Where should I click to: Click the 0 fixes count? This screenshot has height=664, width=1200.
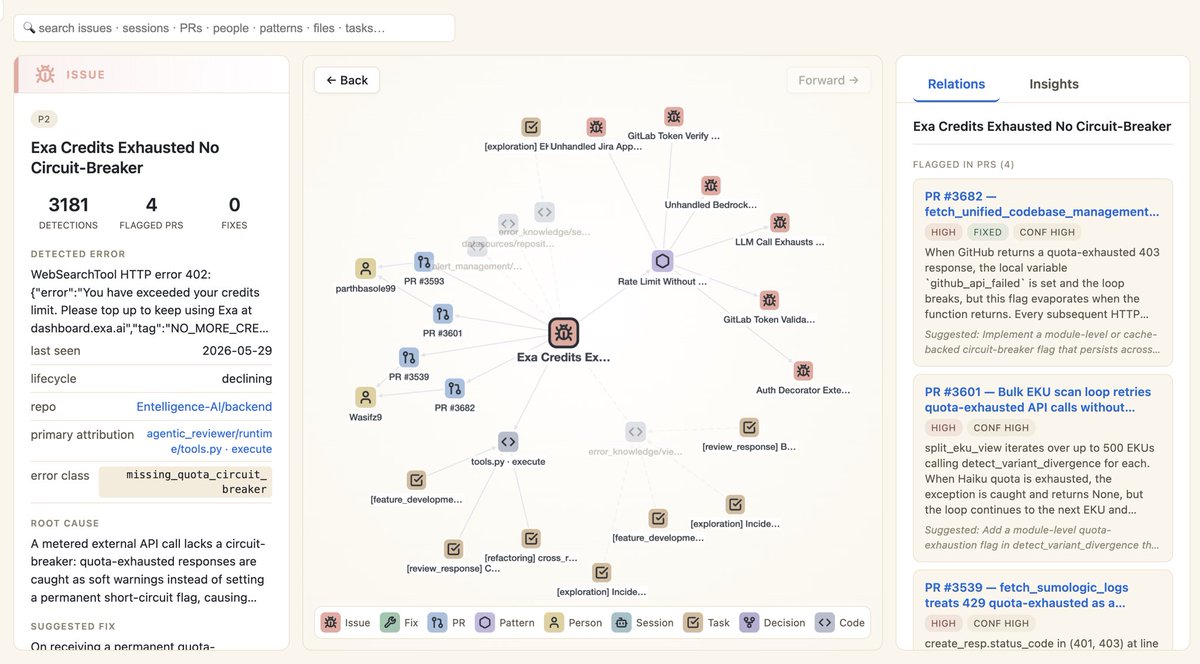pos(234,205)
